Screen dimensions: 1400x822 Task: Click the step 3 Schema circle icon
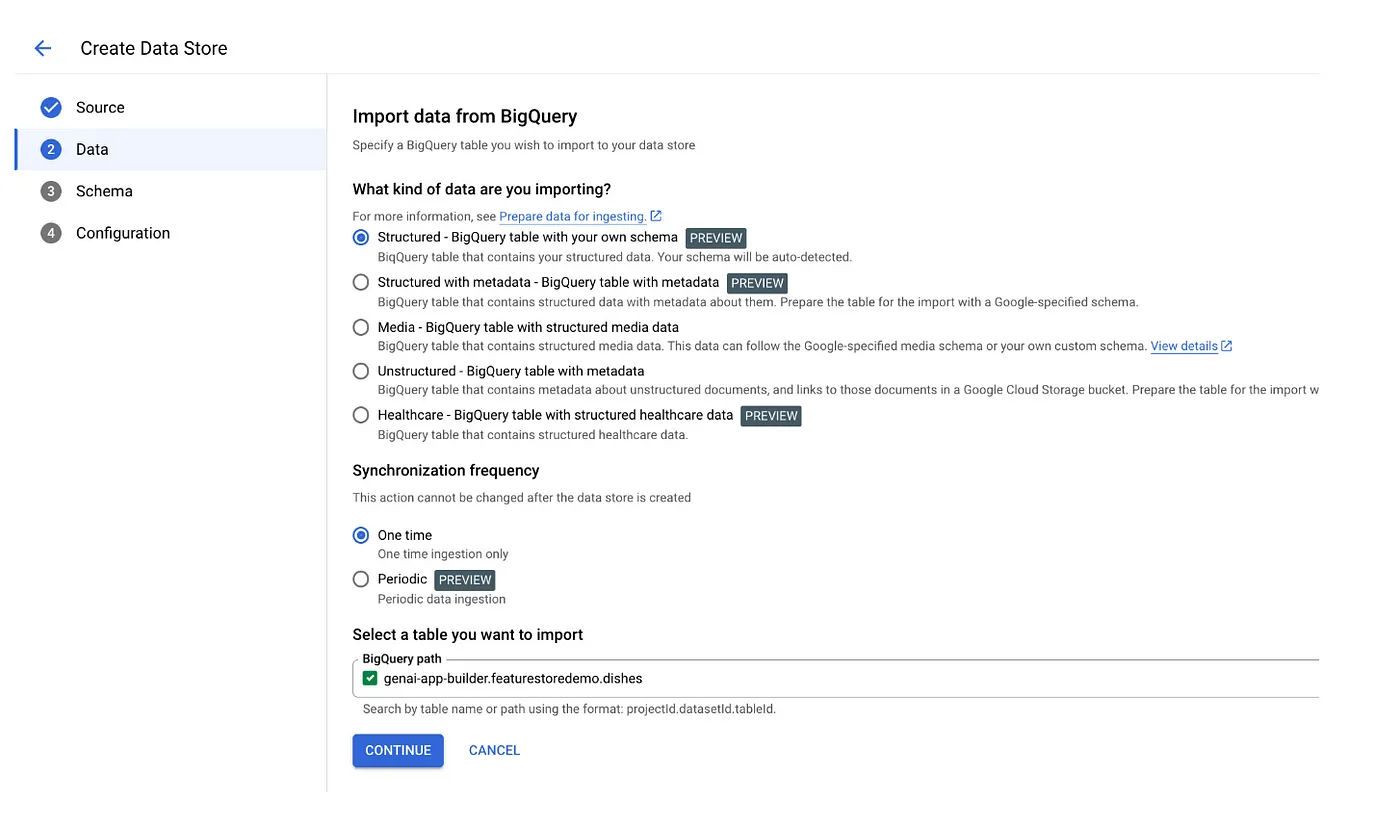point(51,192)
